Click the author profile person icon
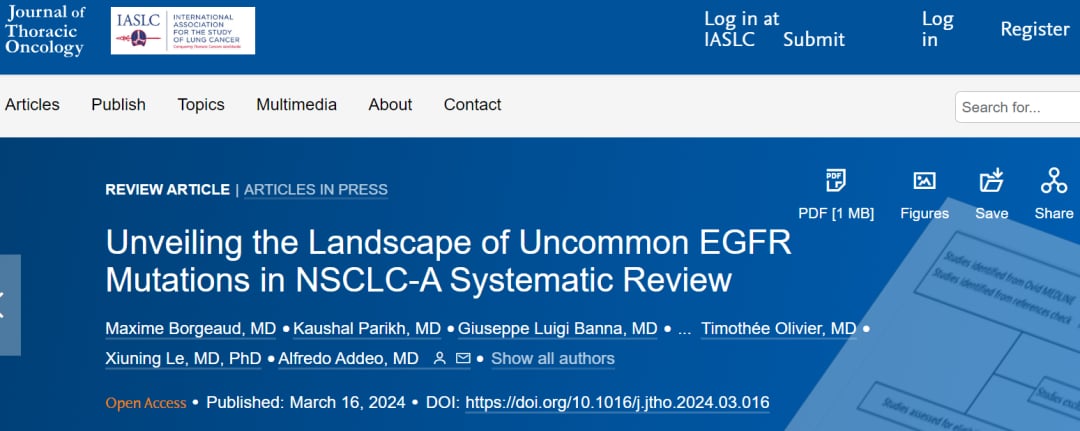This screenshot has height=431, width=1080. point(439,358)
